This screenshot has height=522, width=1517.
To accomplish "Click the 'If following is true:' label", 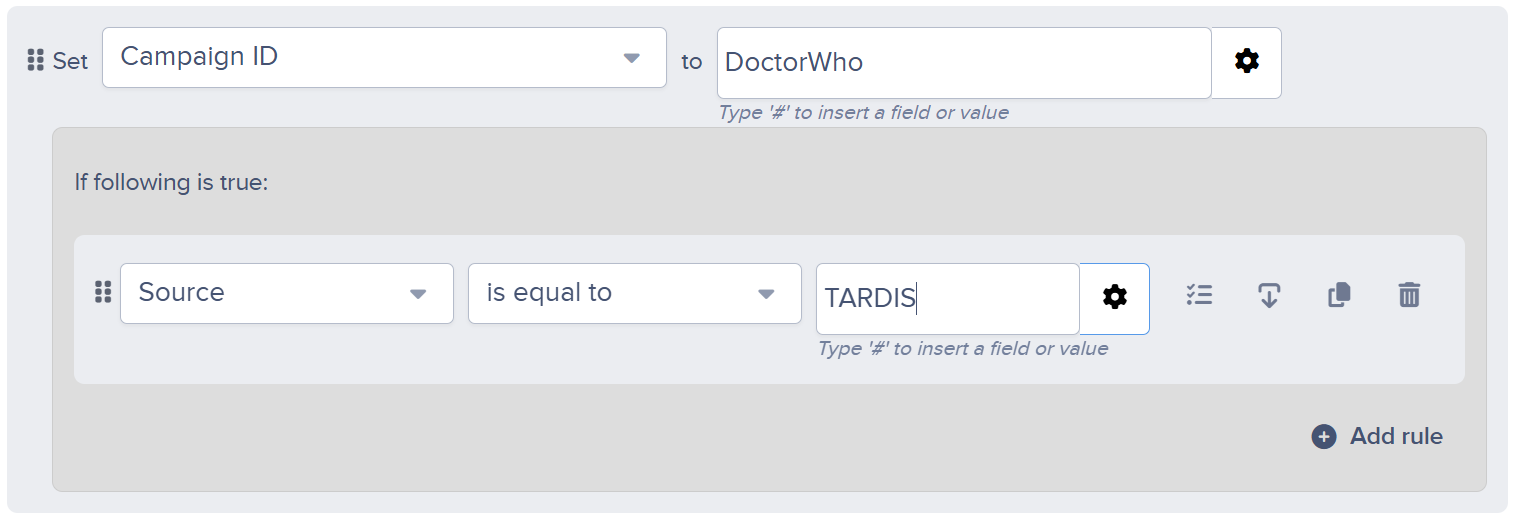I will [x=171, y=182].
